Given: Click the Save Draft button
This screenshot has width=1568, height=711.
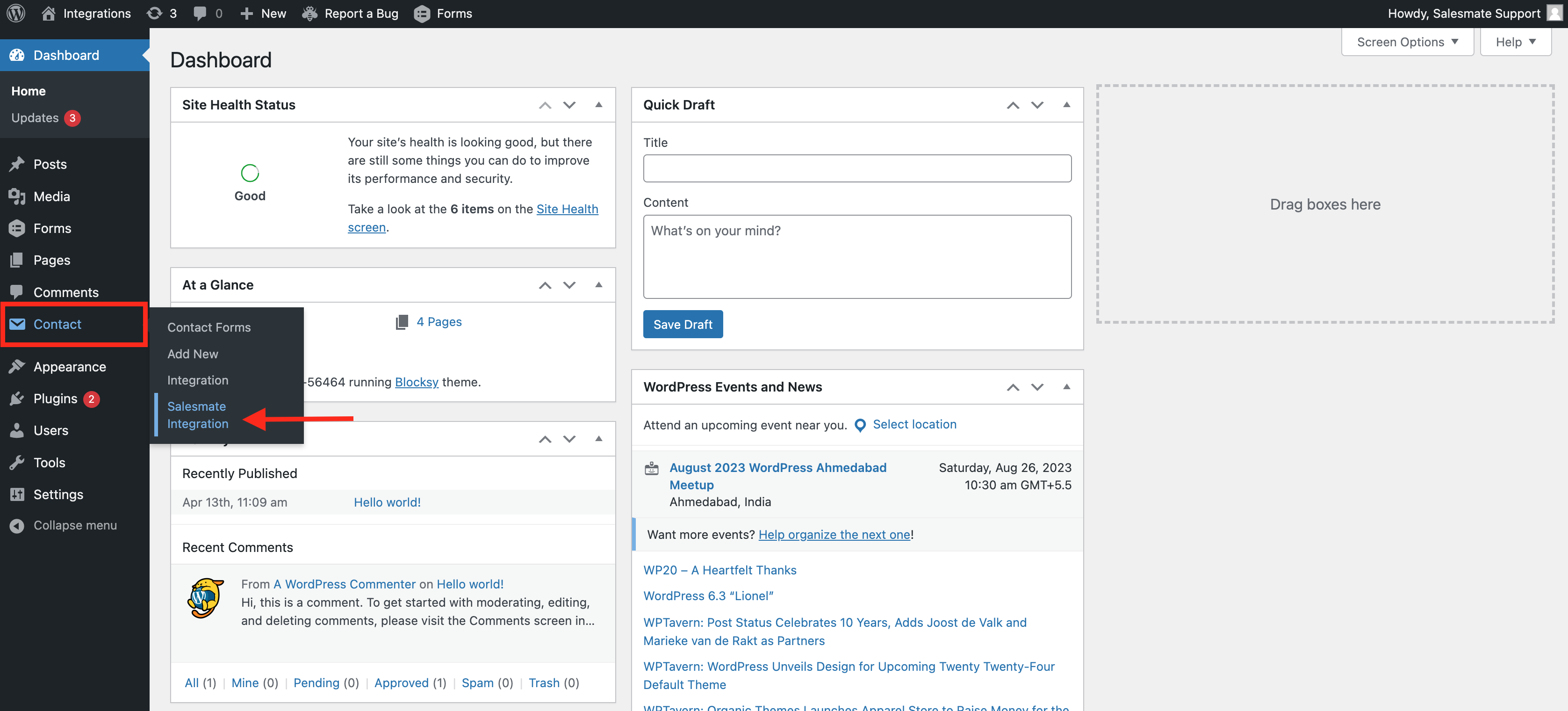Looking at the screenshot, I should tap(683, 324).
